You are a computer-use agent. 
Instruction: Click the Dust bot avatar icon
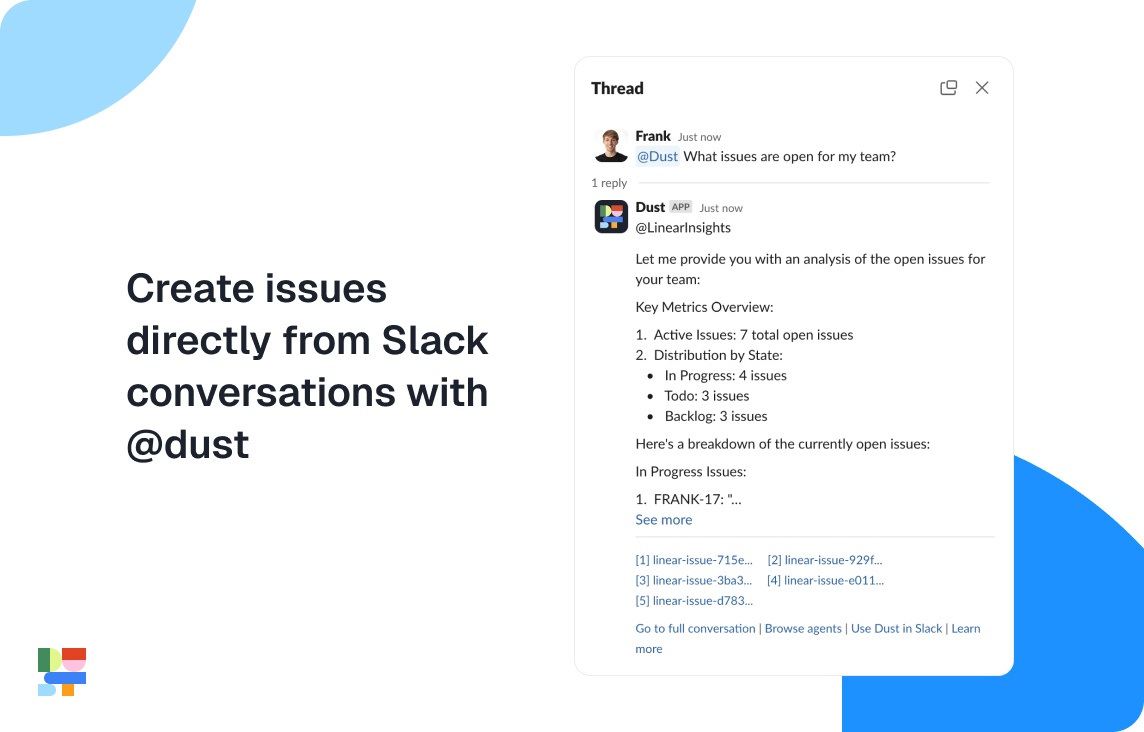point(611,216)
